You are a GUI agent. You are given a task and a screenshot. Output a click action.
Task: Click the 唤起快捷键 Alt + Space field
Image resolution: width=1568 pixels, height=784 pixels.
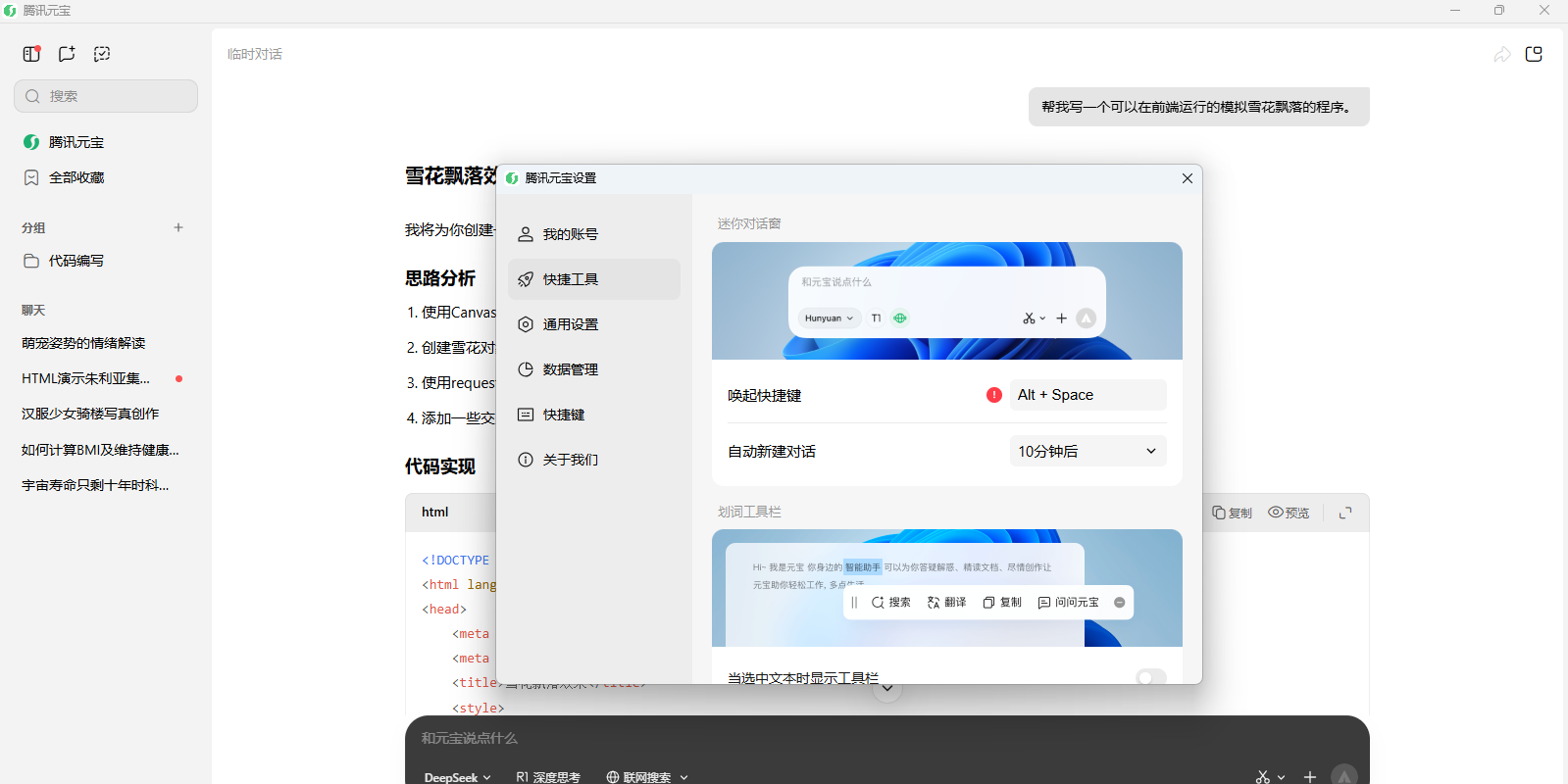tap(1087, 395)
